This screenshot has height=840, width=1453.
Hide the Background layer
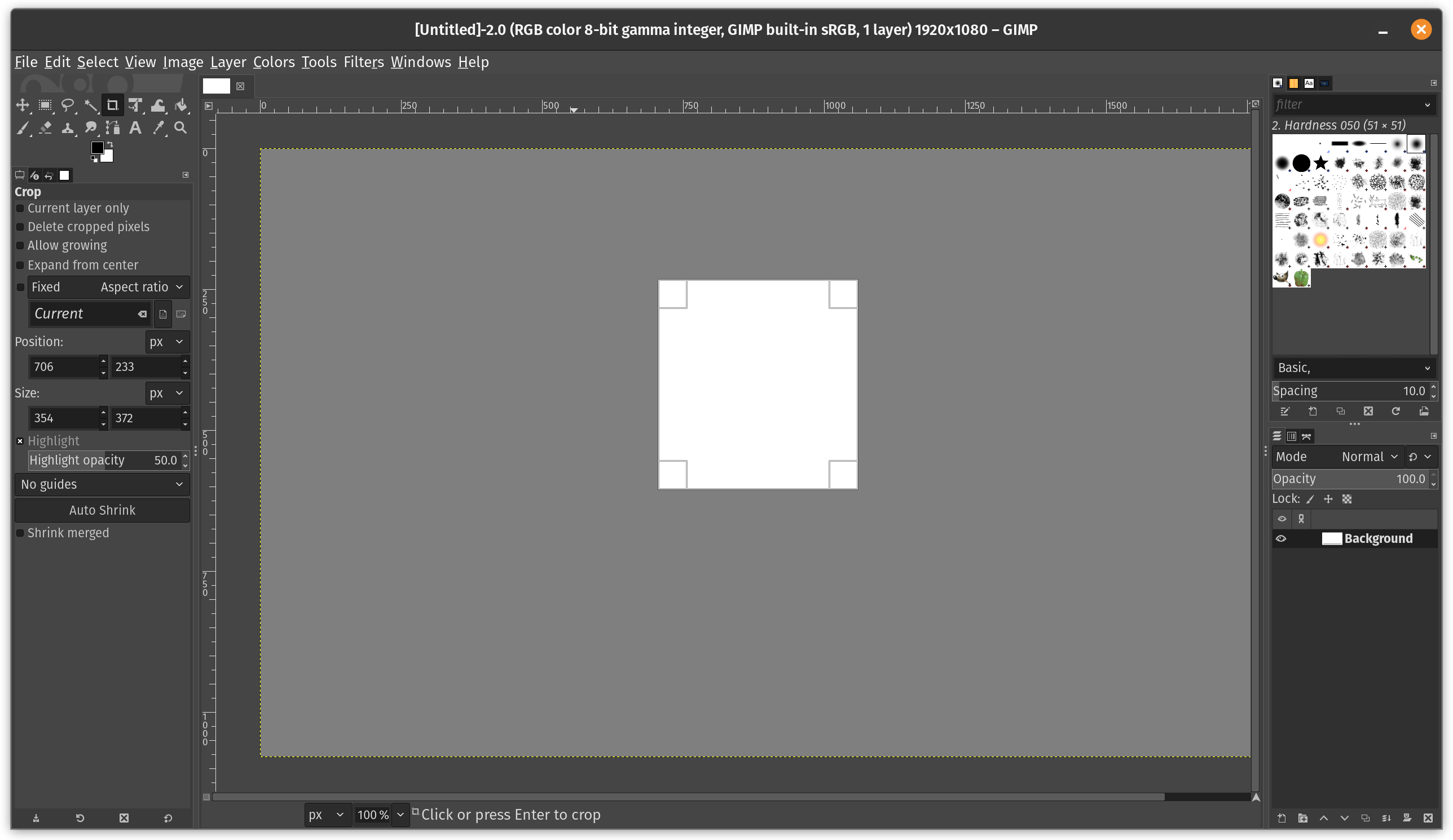click(x=1281, y=538)
